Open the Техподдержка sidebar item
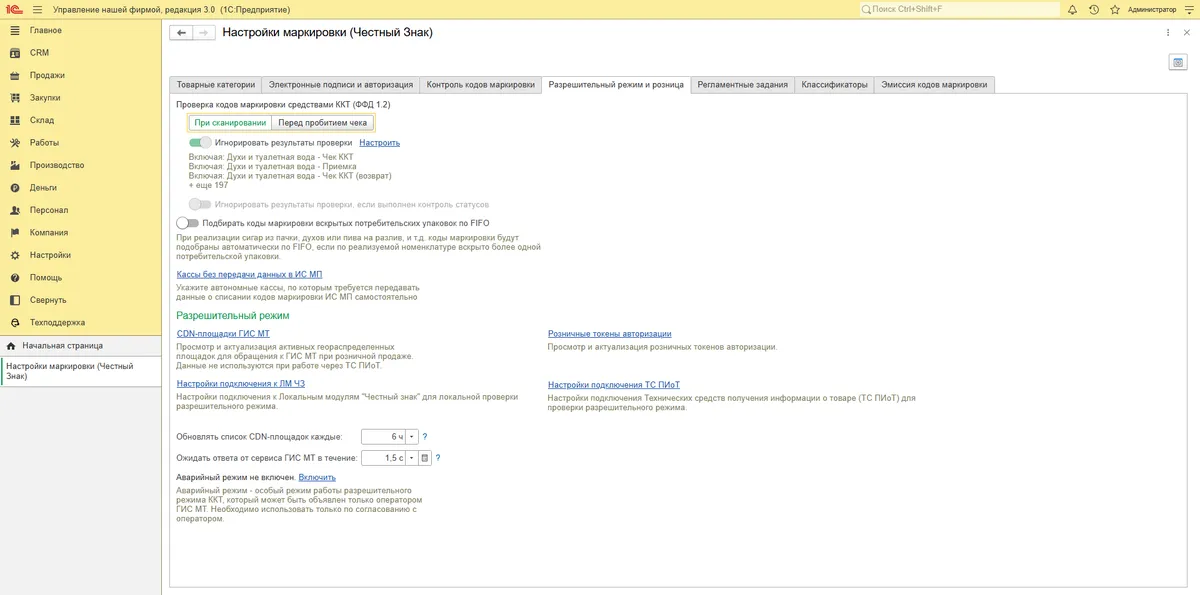This screenshot has height=595, width=1200. 80,322
